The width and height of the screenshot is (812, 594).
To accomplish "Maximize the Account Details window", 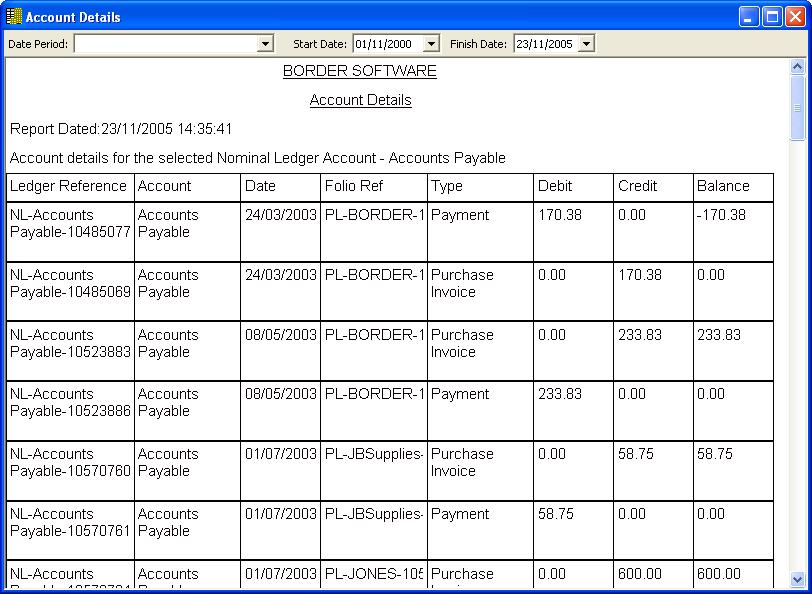I will [772, 17].
